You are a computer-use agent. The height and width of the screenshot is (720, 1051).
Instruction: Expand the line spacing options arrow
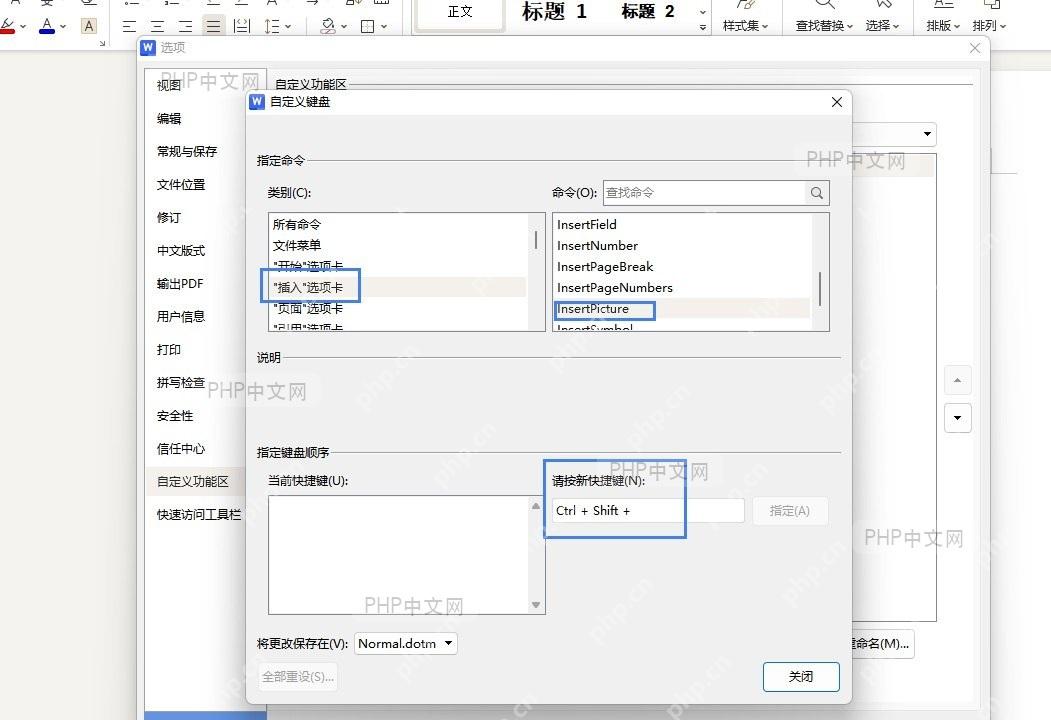288,27
